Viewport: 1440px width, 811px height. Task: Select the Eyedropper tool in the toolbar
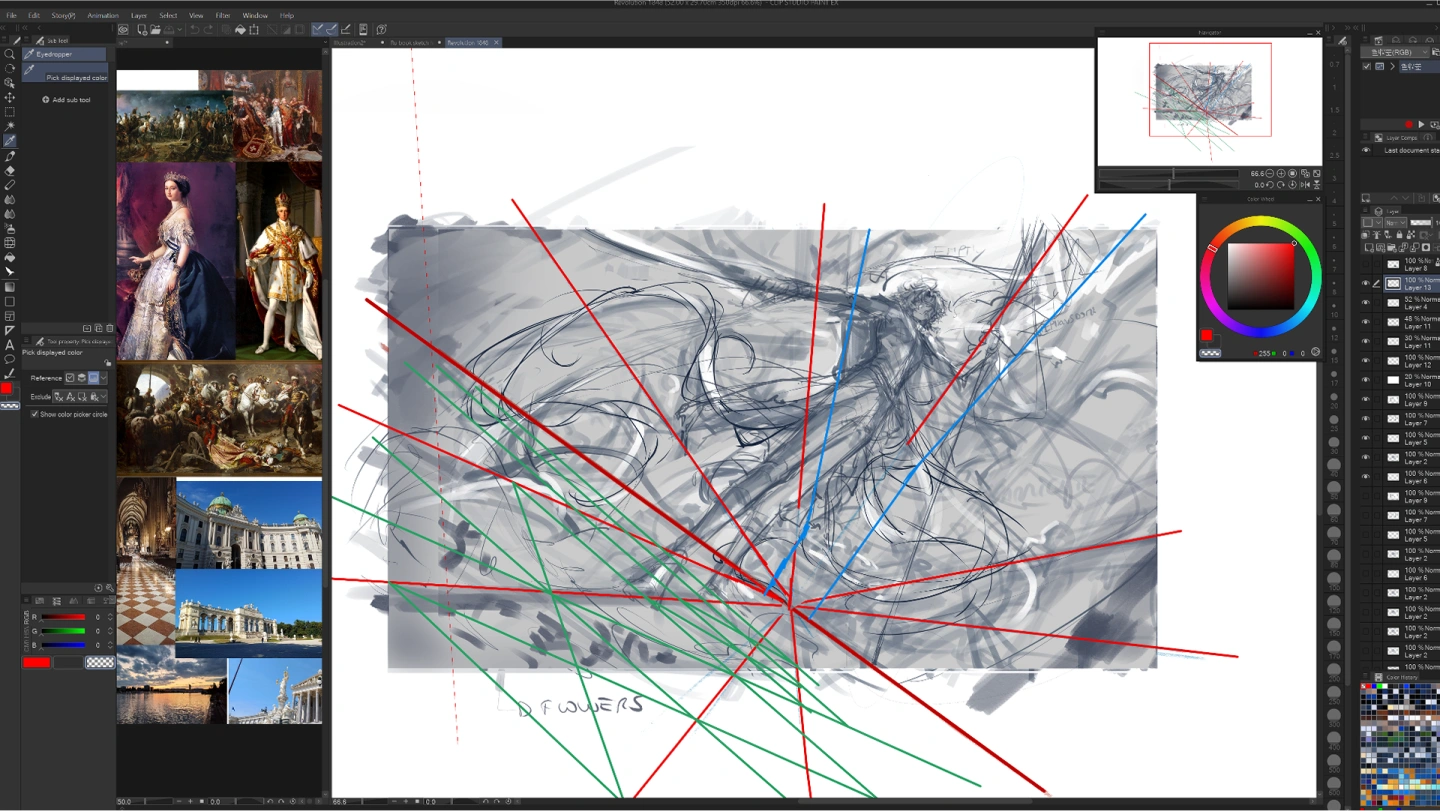(x=9, y=140)
